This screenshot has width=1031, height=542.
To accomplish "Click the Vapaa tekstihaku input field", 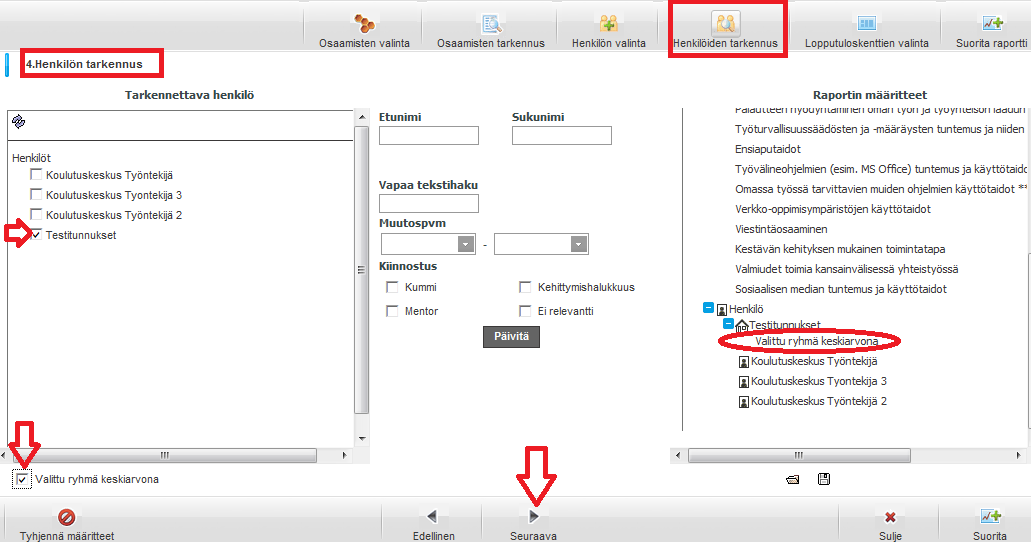I will pyautogui.click(x=429, y=203).
